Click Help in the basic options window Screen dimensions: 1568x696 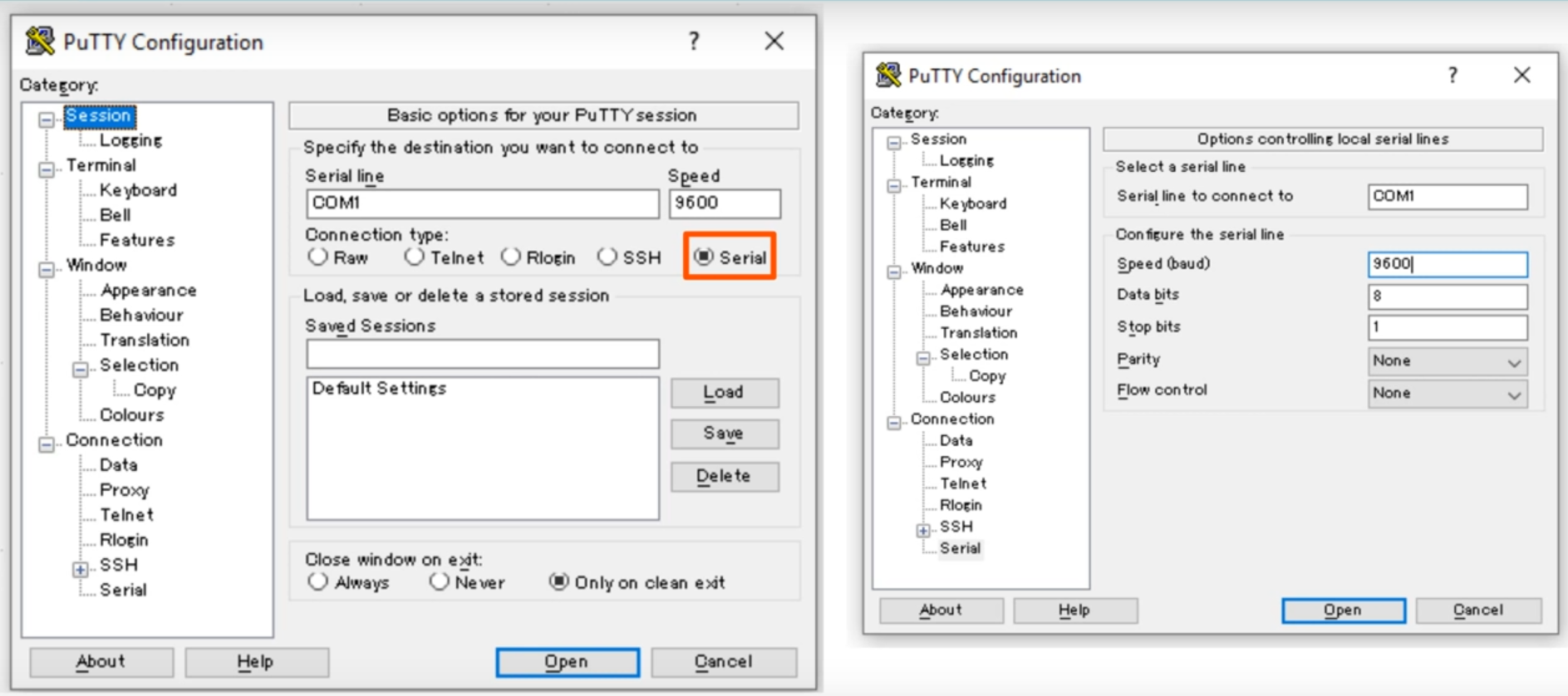pyautogui.click(x=257, y=662)
